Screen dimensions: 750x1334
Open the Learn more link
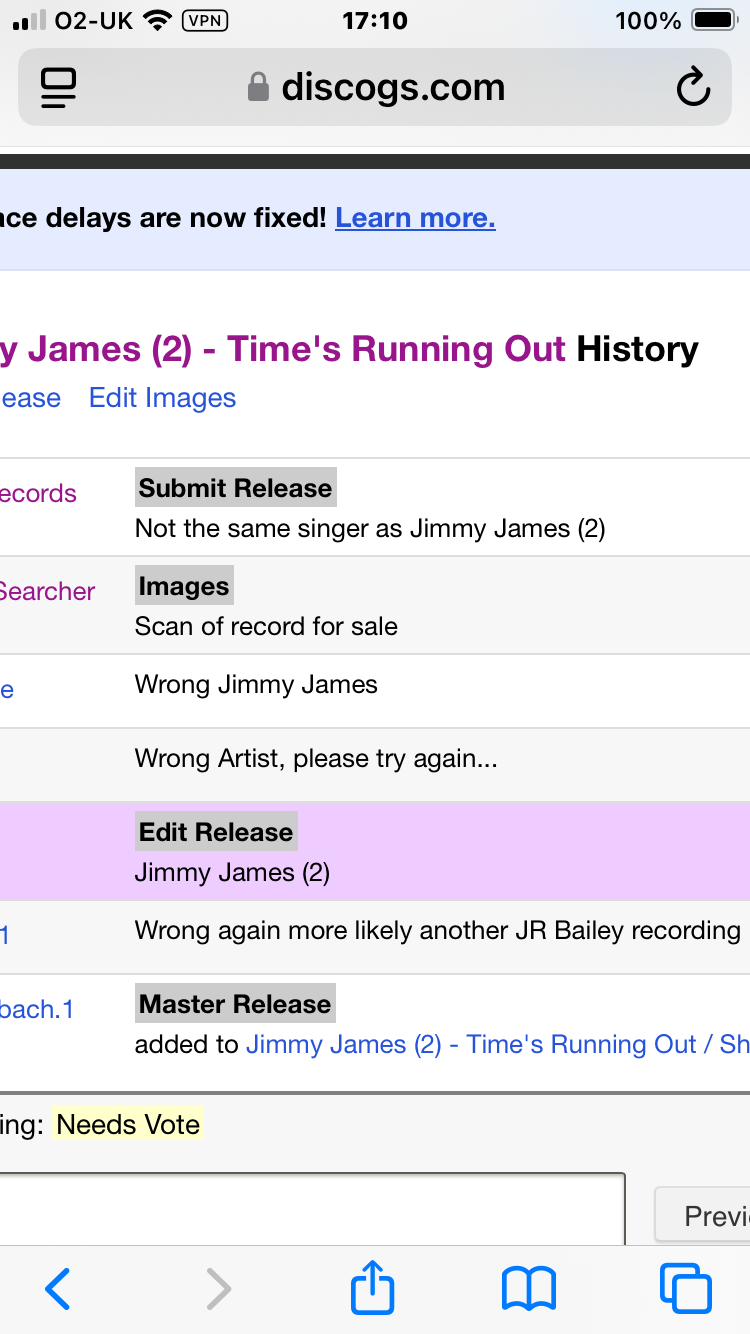pos(415,218)
